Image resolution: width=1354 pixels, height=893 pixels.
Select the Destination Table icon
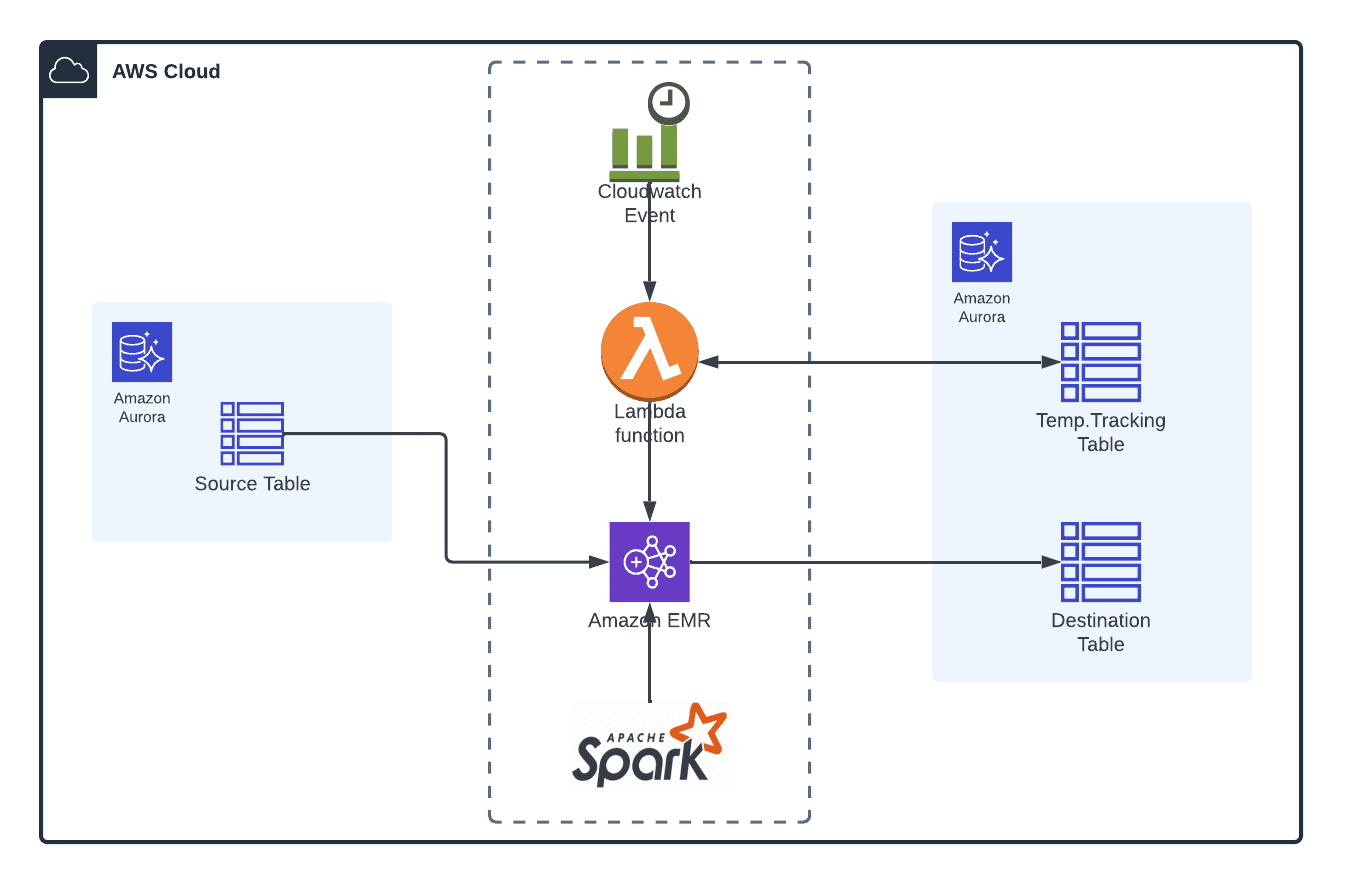coord(1100,562)
